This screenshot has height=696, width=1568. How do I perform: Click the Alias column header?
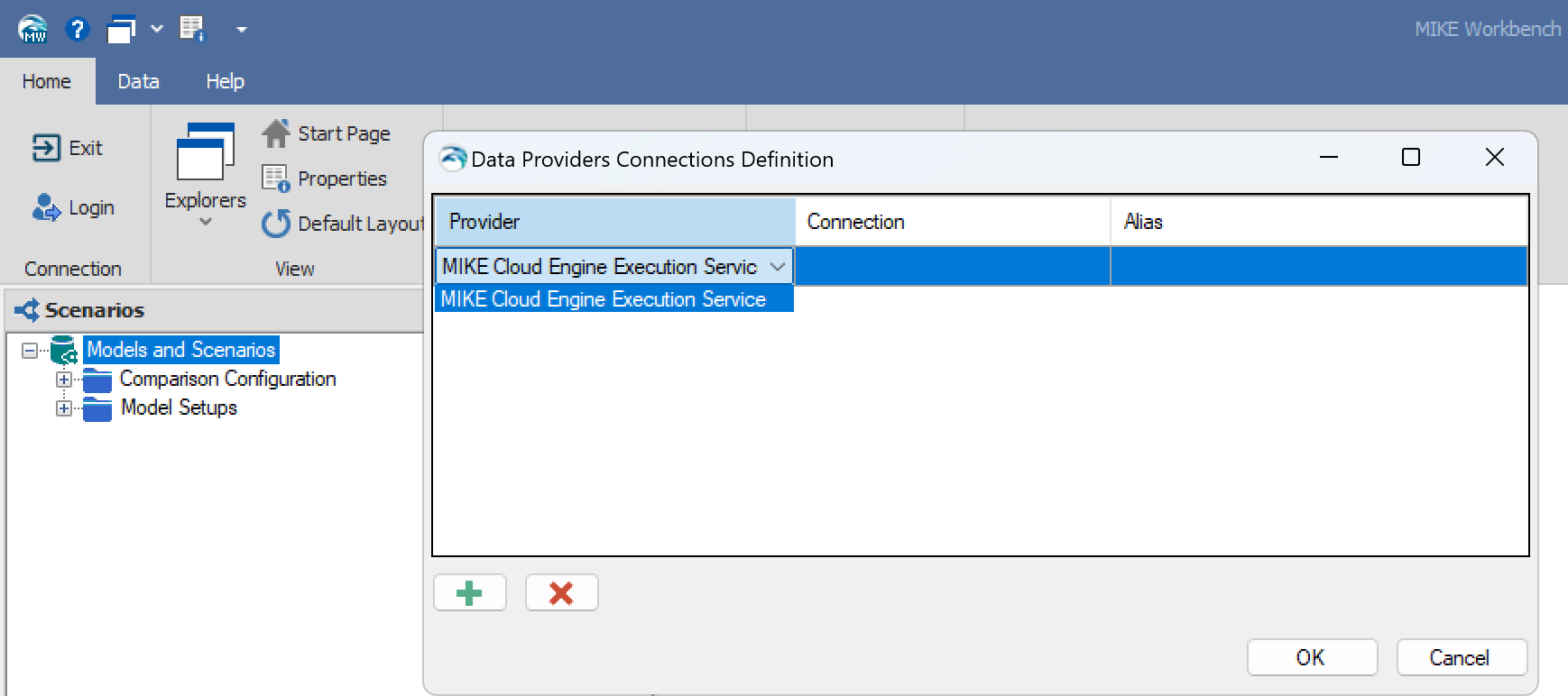1319,222
